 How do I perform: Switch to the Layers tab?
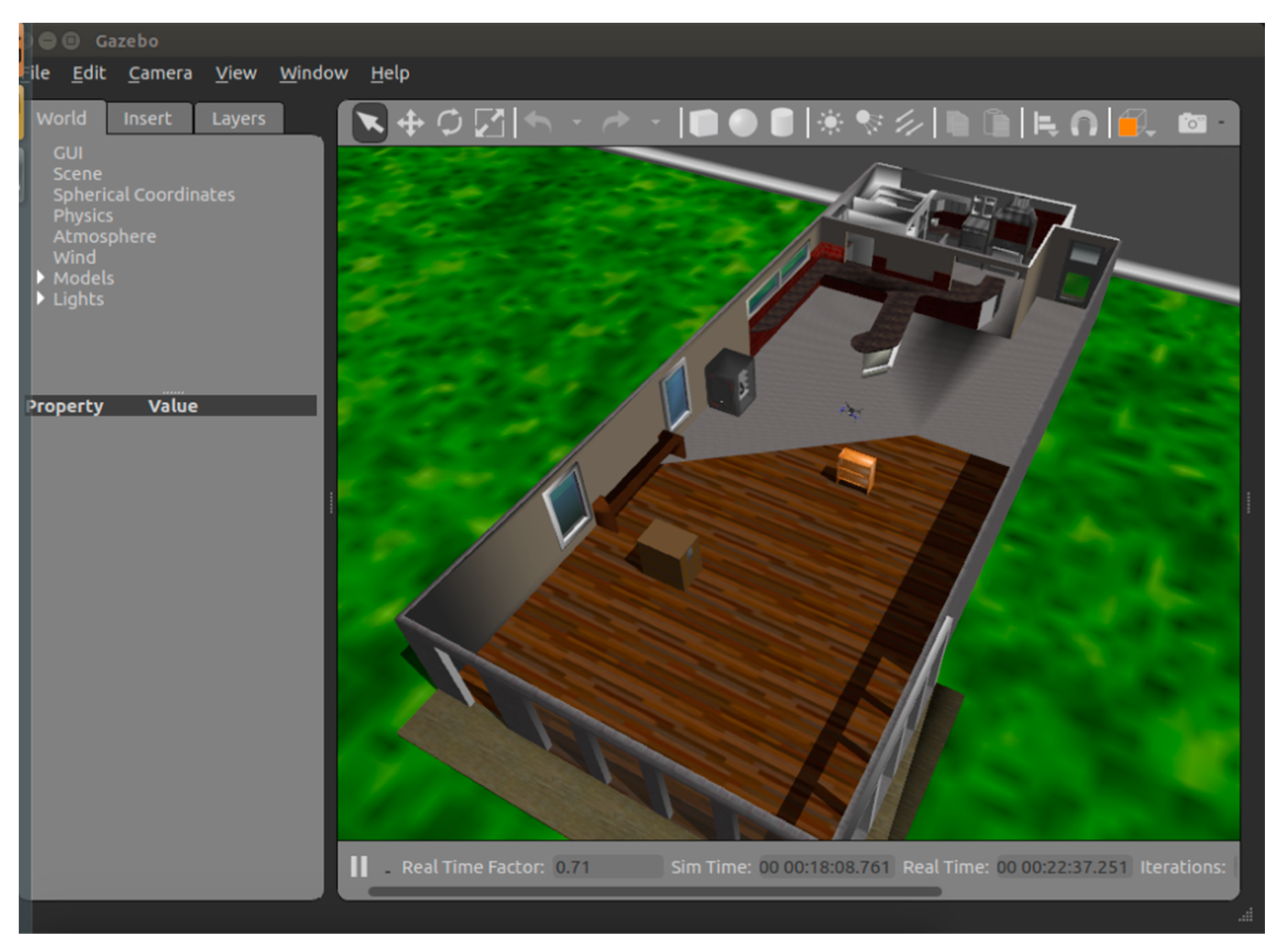[x=238, y=118]
